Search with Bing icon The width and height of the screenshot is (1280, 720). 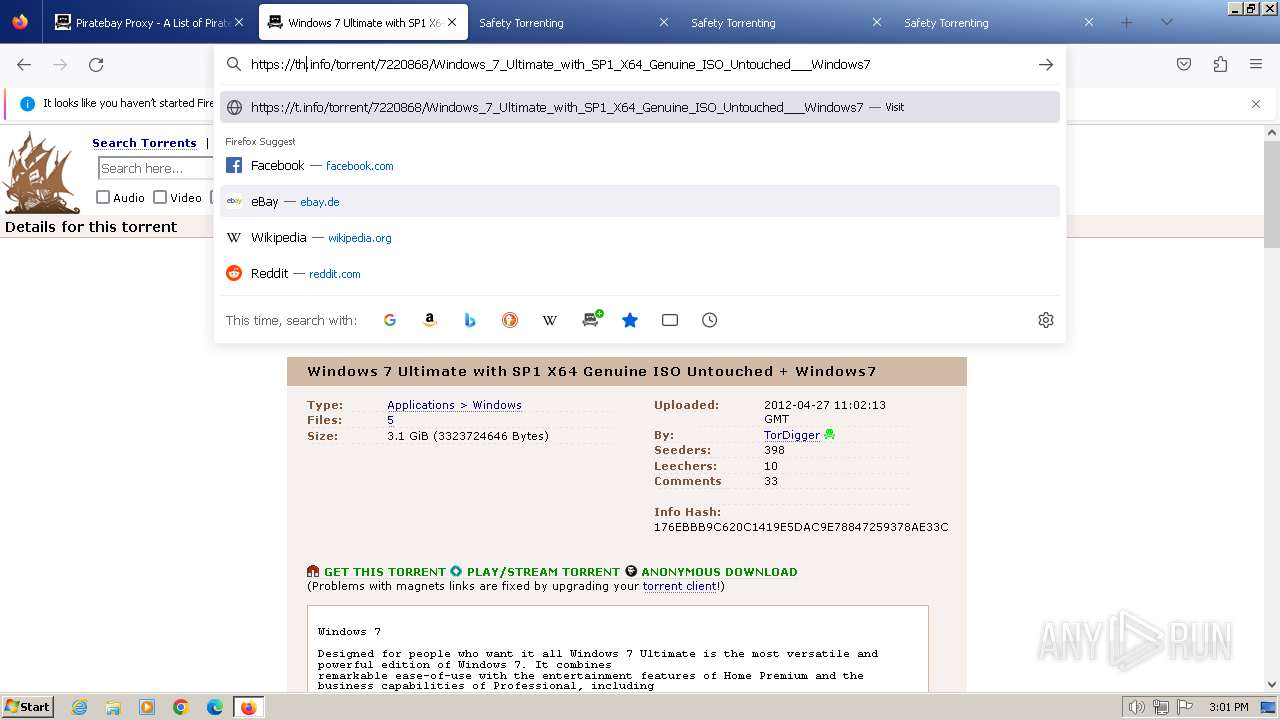tap(470, 320)
